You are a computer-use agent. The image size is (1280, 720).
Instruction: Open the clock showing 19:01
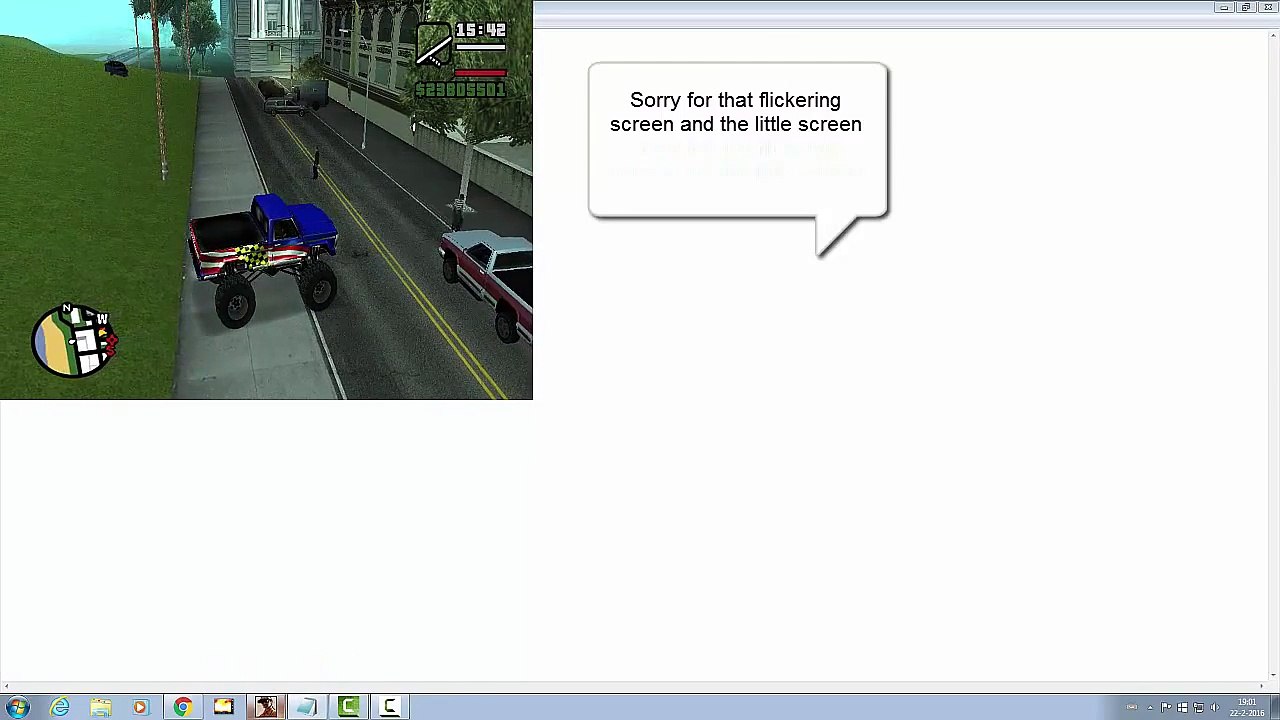[x=1247, y=707]
